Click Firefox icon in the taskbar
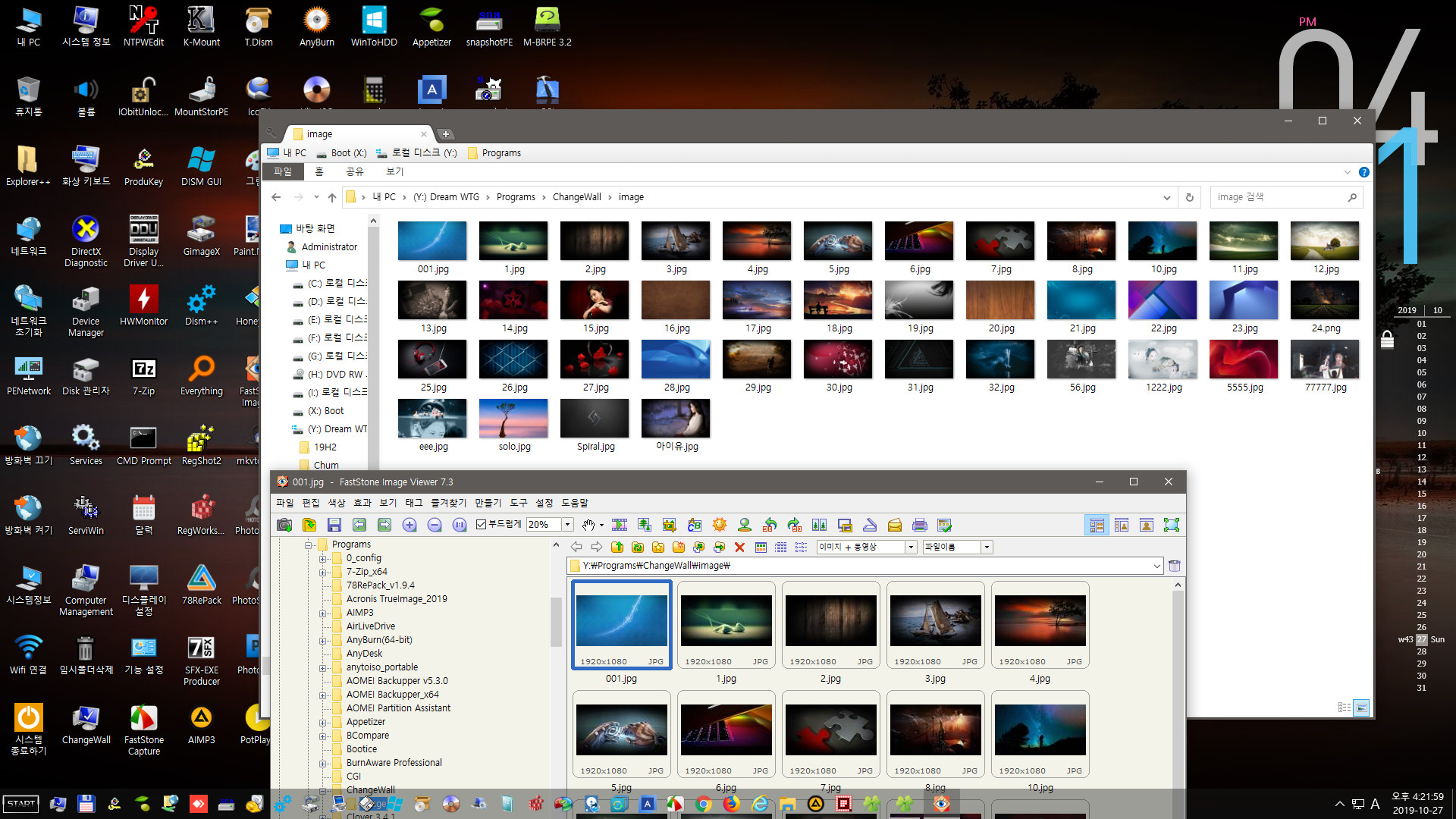 [x=732, y=804]
